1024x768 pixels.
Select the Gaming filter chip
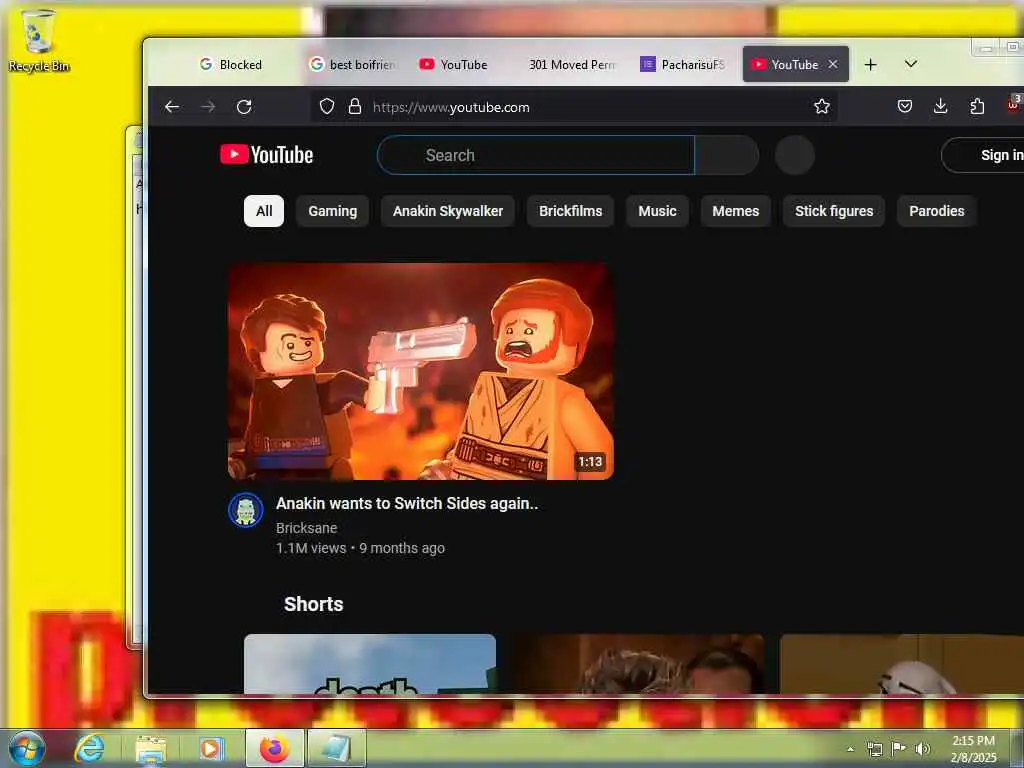pos(332,211)
